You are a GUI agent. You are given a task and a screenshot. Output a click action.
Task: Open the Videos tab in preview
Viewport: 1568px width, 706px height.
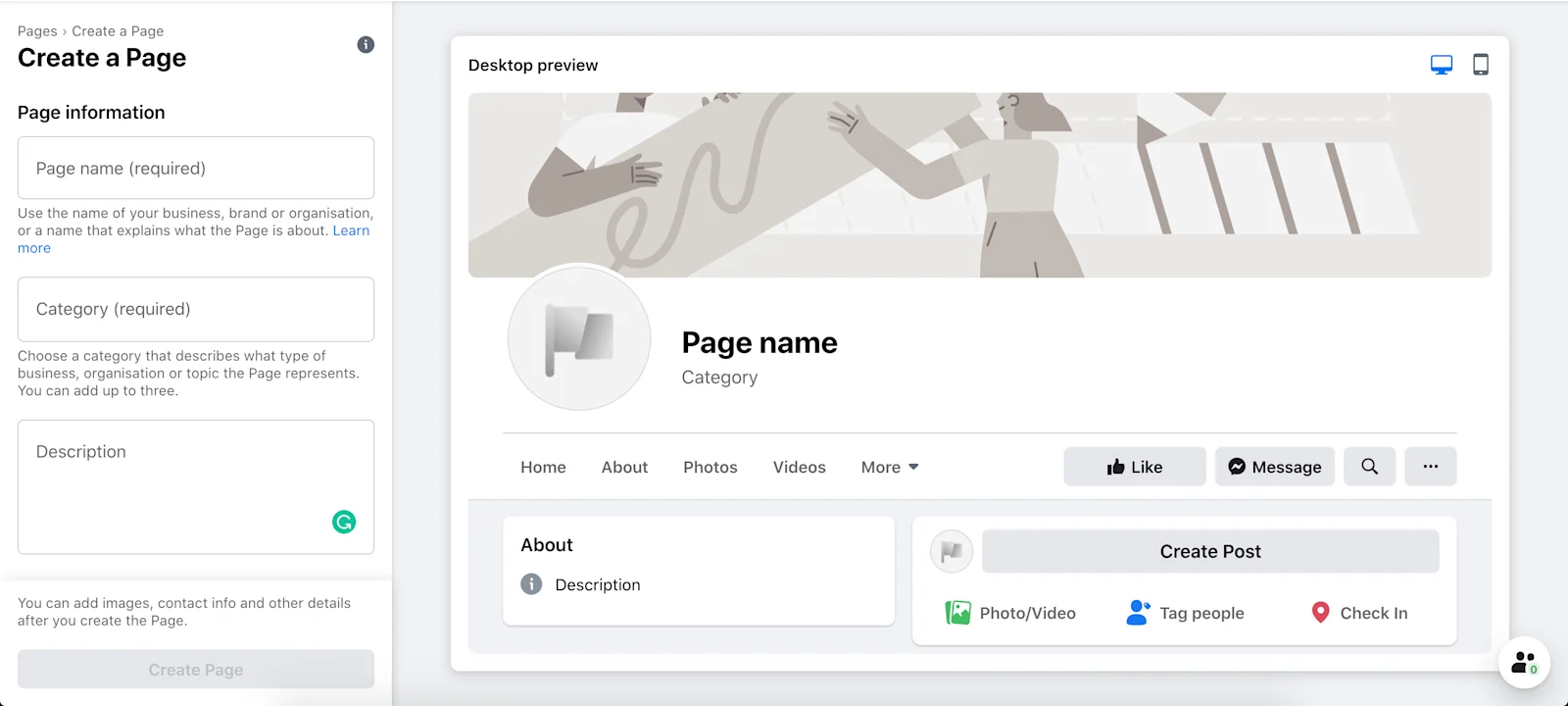(799, 468)
